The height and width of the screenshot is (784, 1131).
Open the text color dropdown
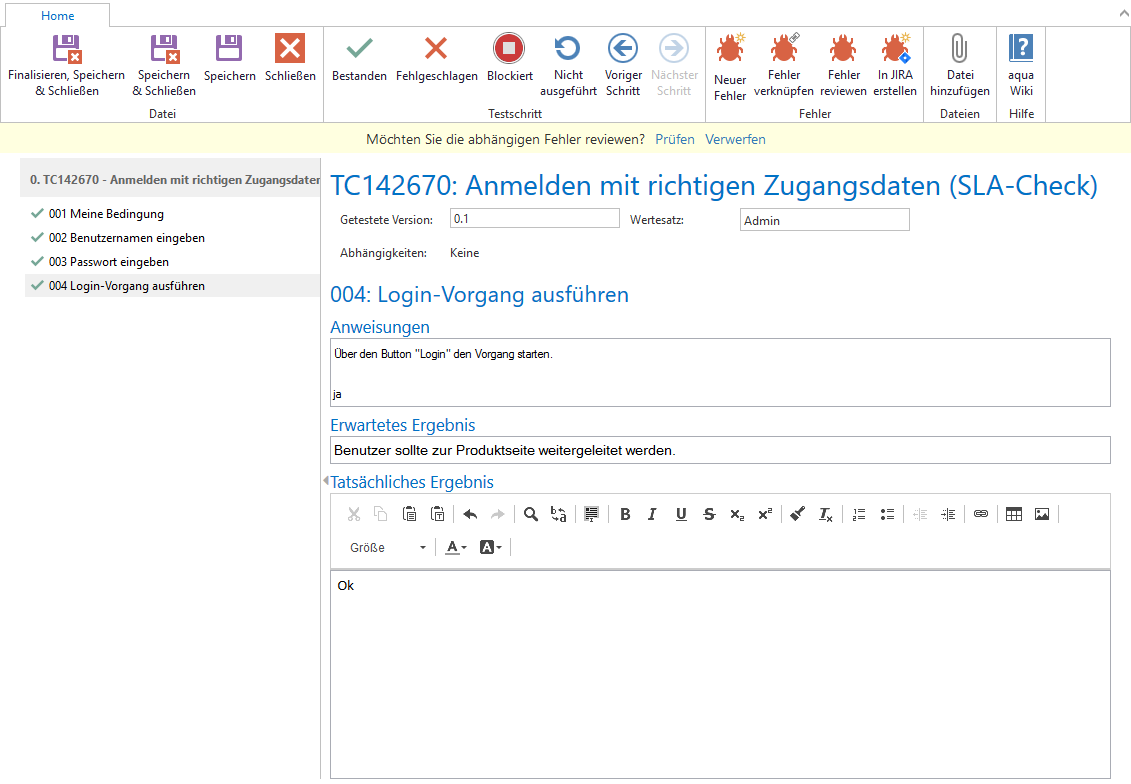456,547
